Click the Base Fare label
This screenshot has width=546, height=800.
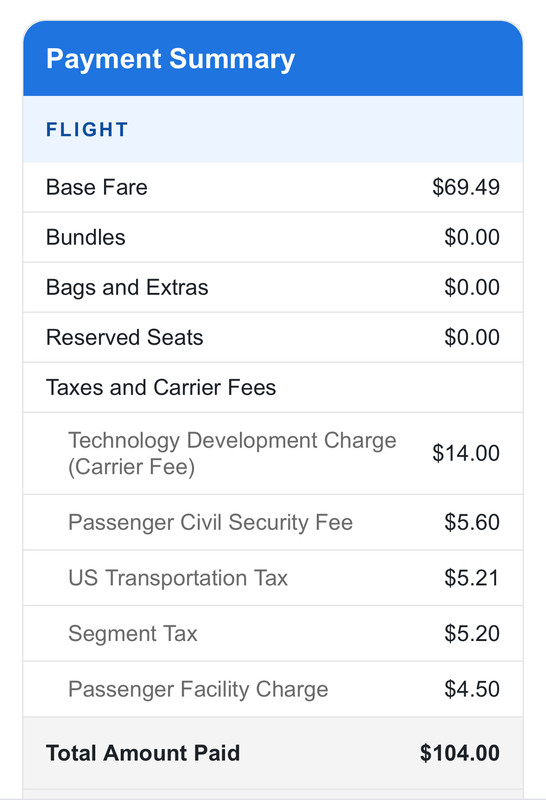(96, 187)
